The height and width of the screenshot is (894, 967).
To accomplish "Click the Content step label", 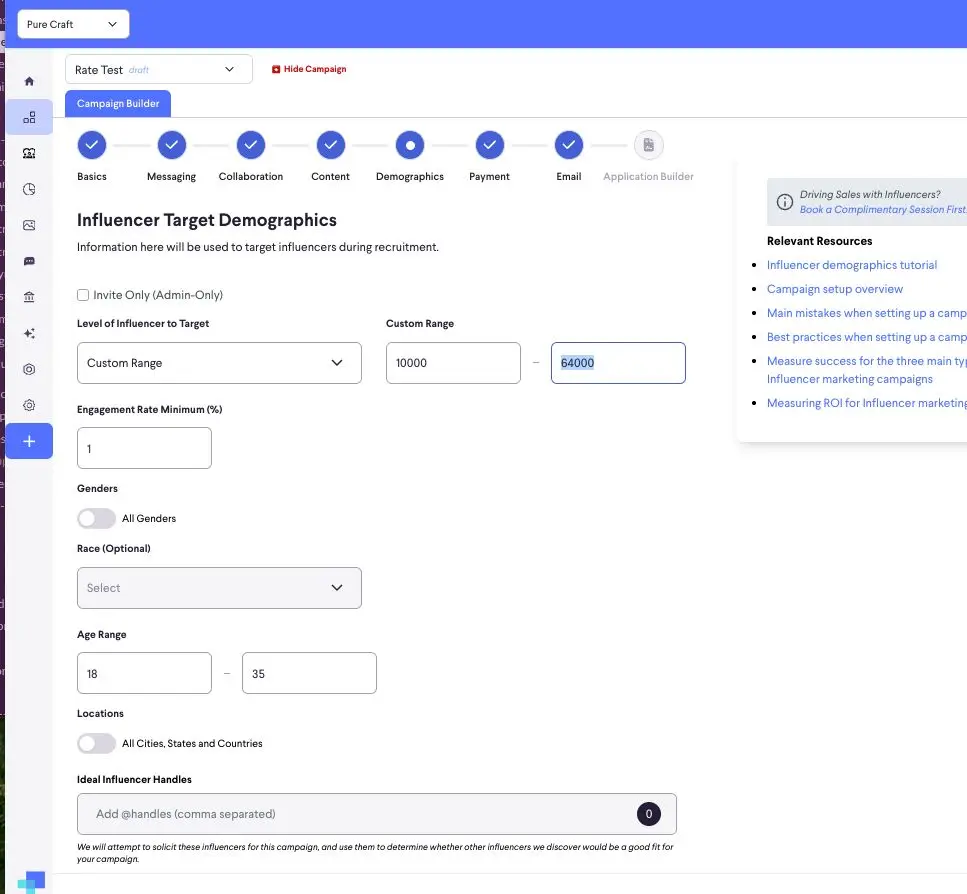I will click(331, 176).
